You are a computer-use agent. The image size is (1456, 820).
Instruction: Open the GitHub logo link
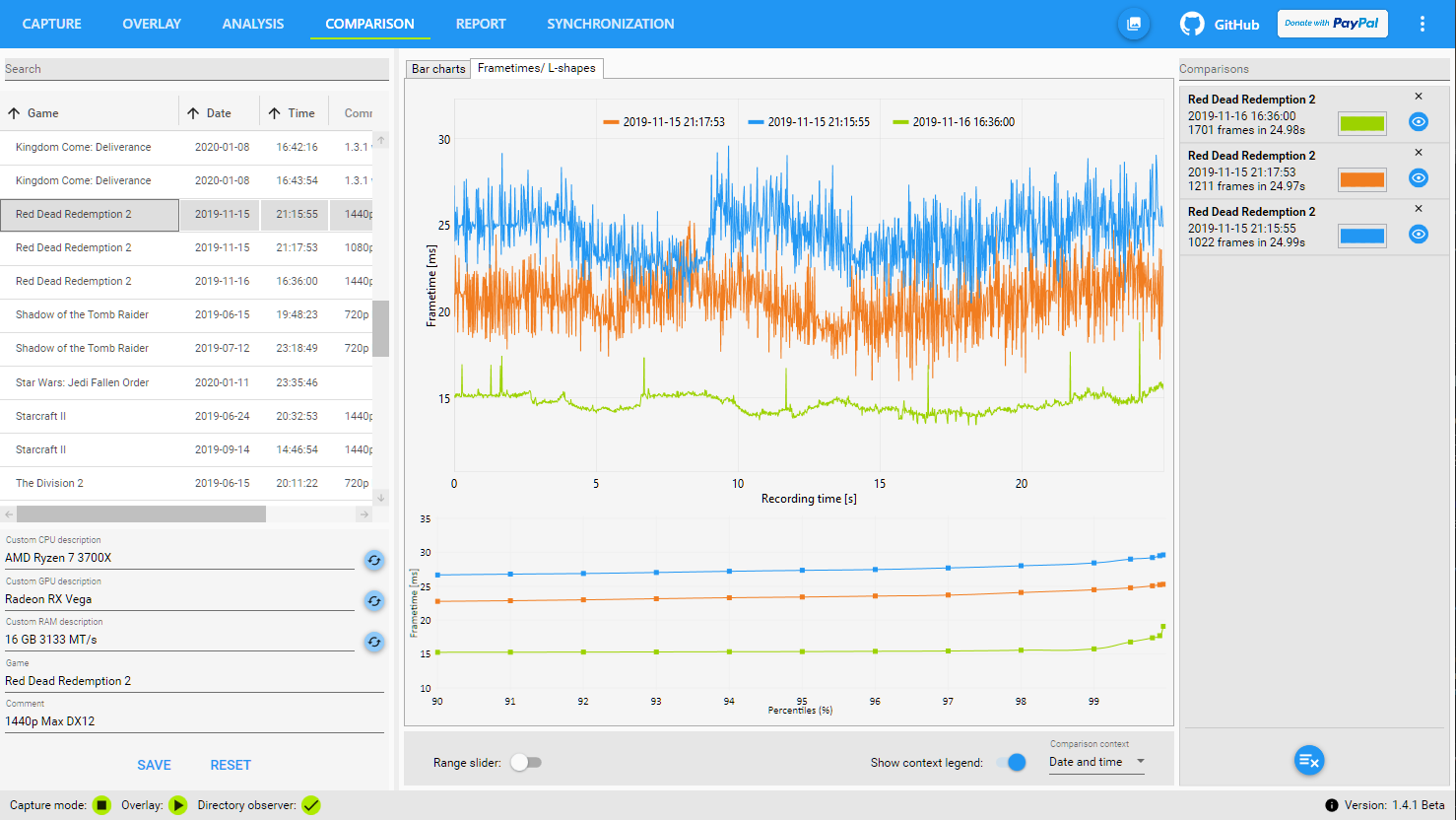tap(1192, 24)
